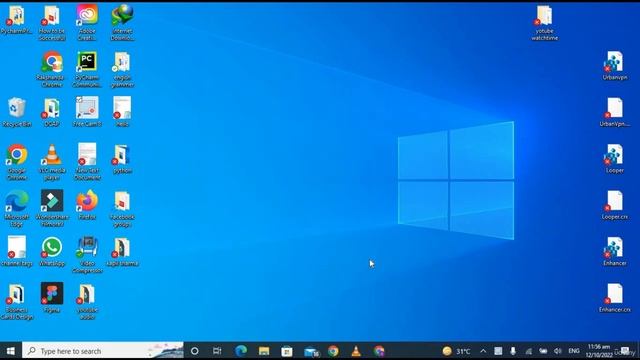Open the Windows Start menu
This screenshot has width=640, height=360.
11,351
